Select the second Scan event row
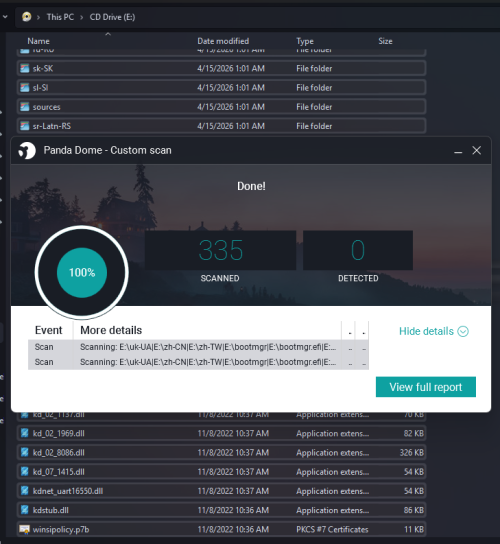Image resolution: width=500 pixels, height=544 pixels. tap(198, 362)
